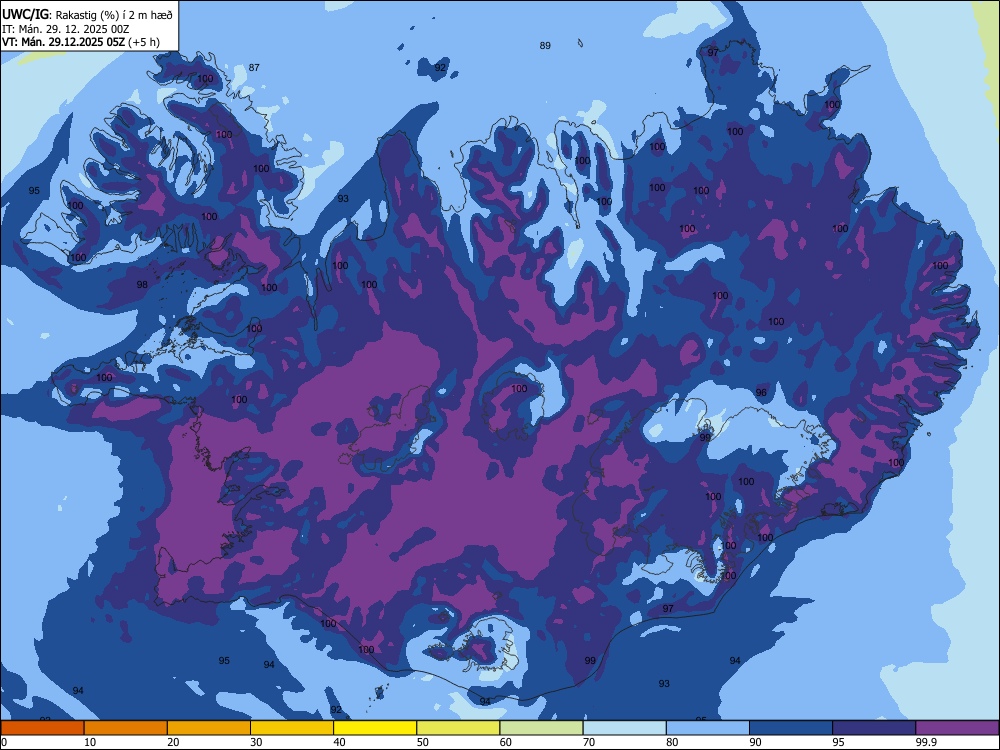Click the legend scale label '30'

(256, 742)
